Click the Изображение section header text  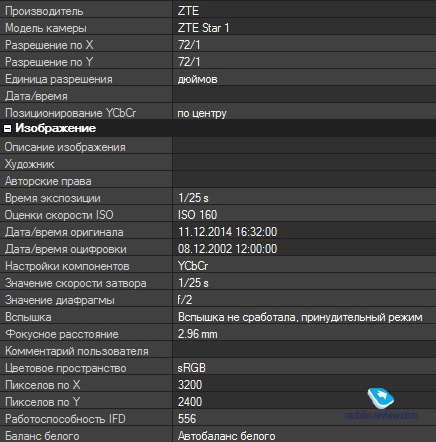point(56,128)
